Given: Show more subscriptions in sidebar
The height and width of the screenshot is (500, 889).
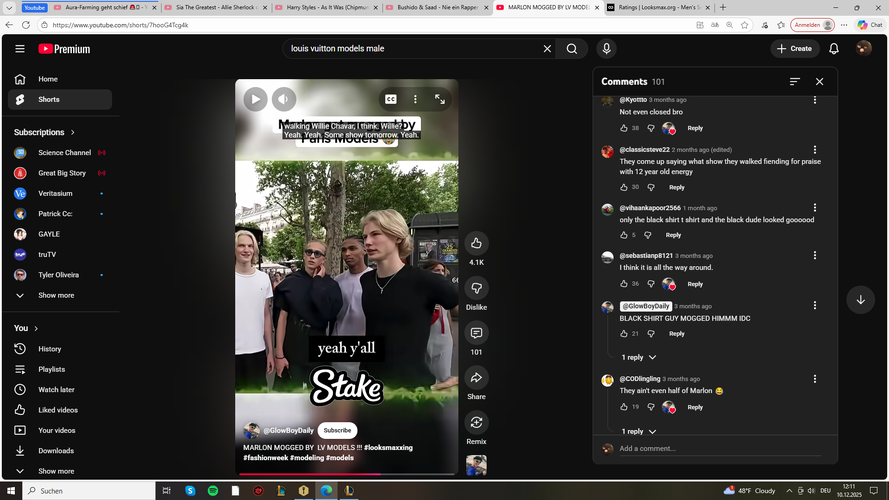Looking at the screenshot, I should [56, 295].
